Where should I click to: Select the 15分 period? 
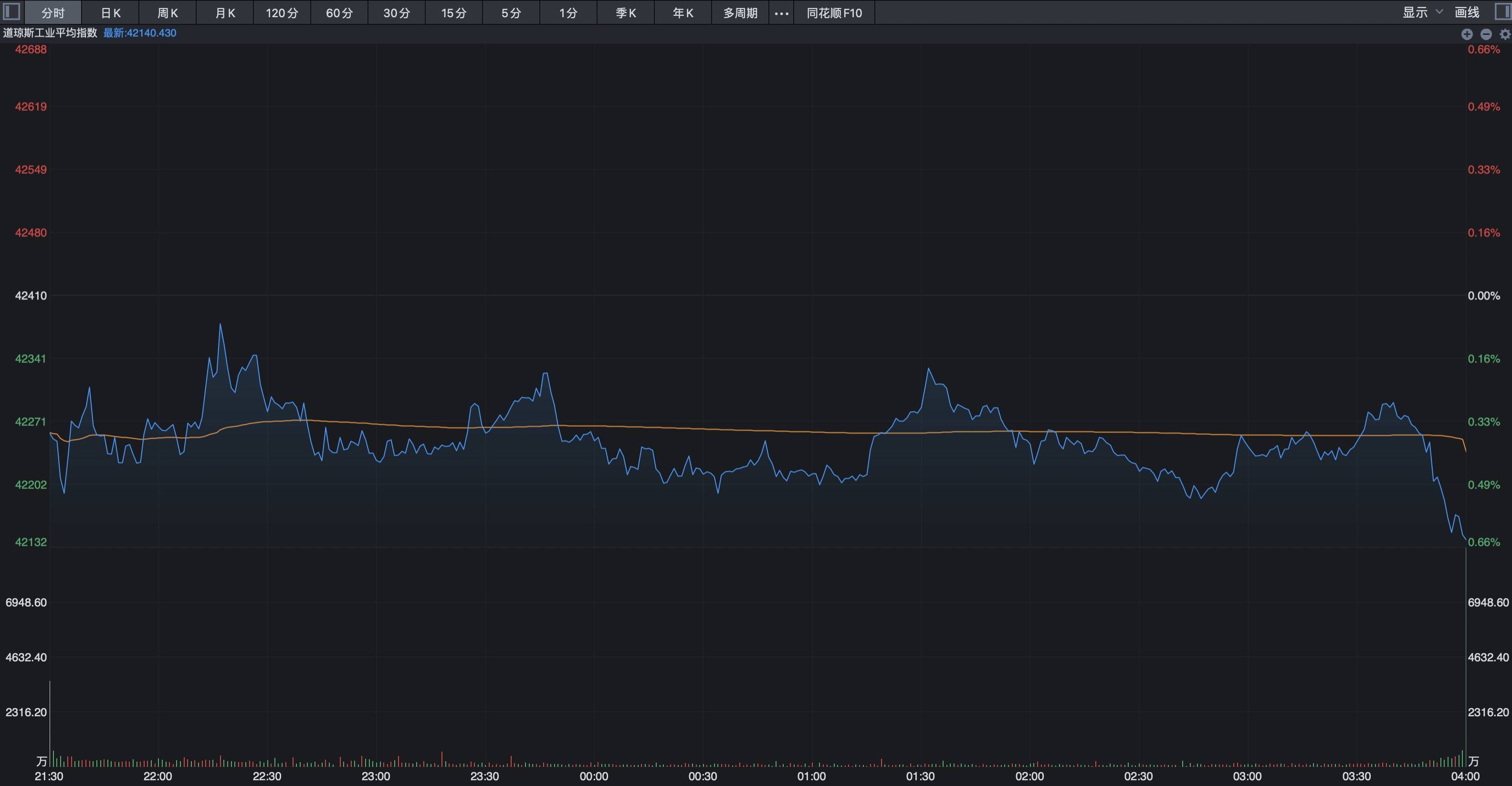click(454, 13)
